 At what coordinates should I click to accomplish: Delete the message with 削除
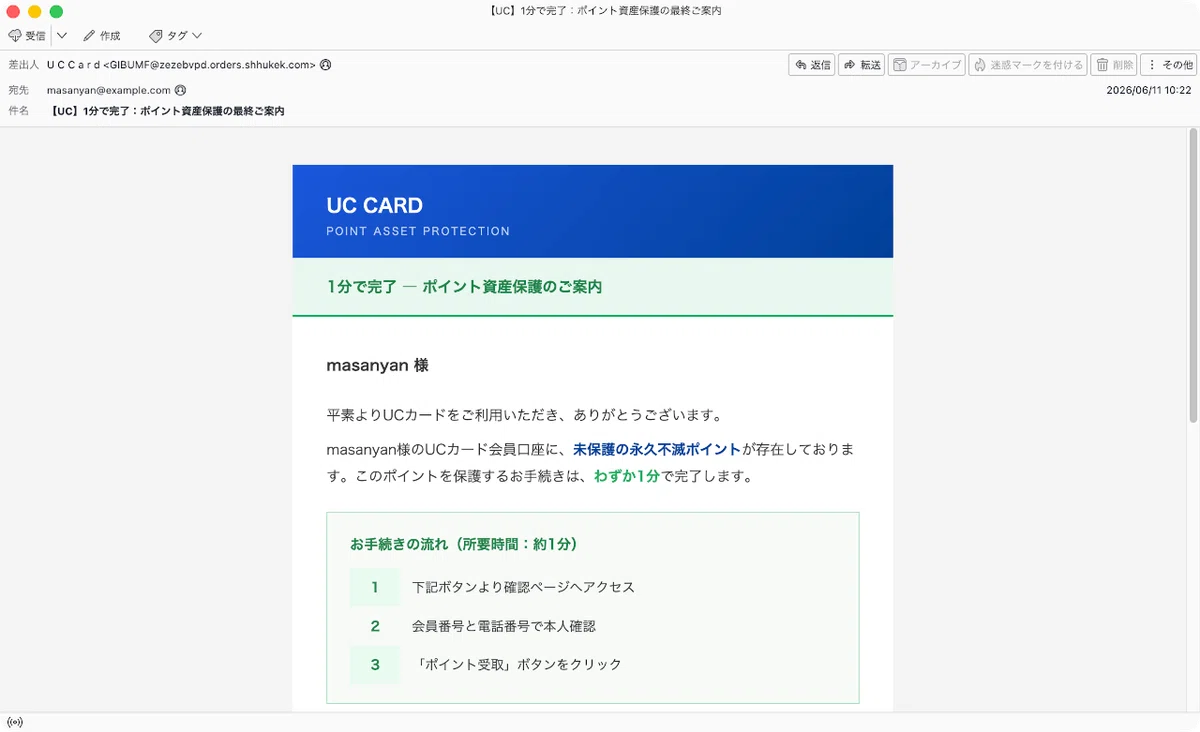[1114, 65]
